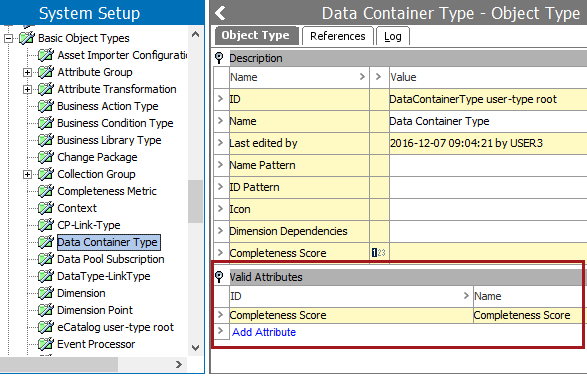Viewport: 587px width, 379px height.
Task: Click the back arrow in title bar
Action: [220, 13]
